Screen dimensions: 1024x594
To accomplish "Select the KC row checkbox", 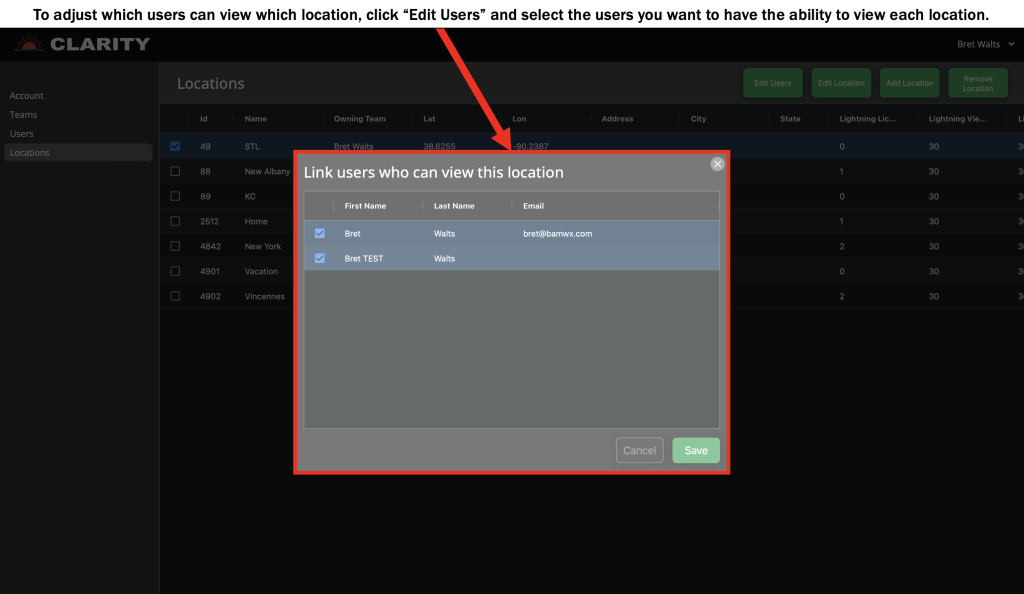I will pyautogui.click(x=175, y=196).
